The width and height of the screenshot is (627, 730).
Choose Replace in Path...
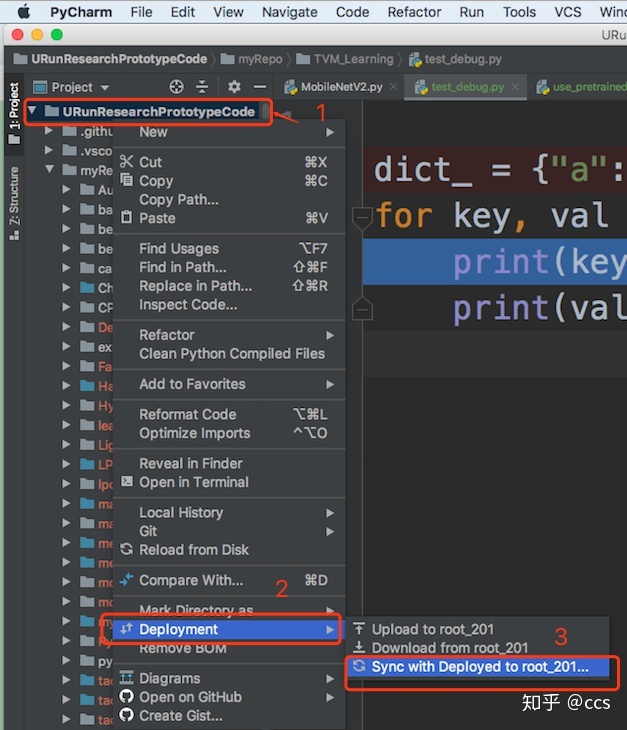229,286
